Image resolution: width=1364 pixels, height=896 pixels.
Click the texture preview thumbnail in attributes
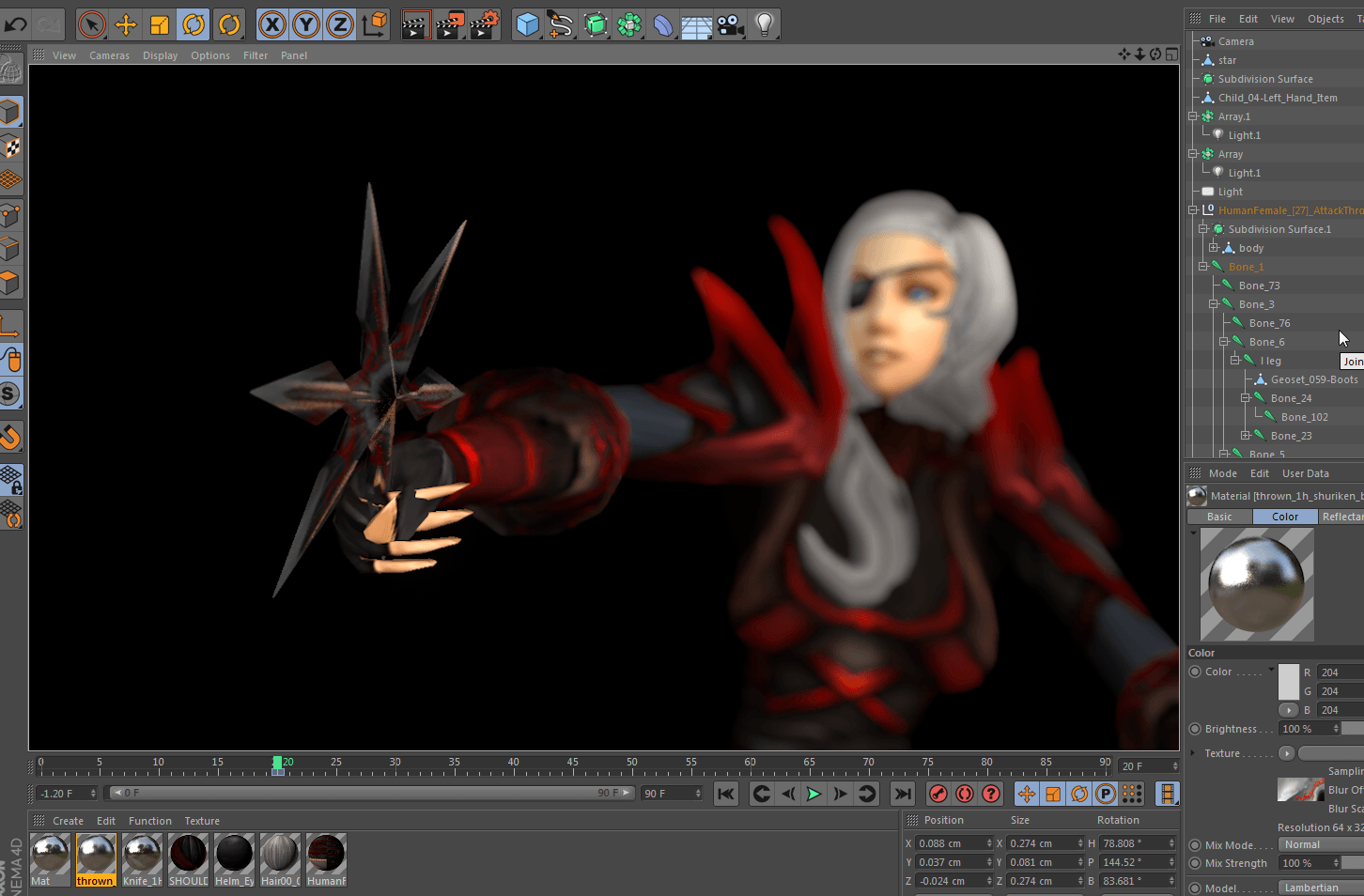(x=1301, y=790)
